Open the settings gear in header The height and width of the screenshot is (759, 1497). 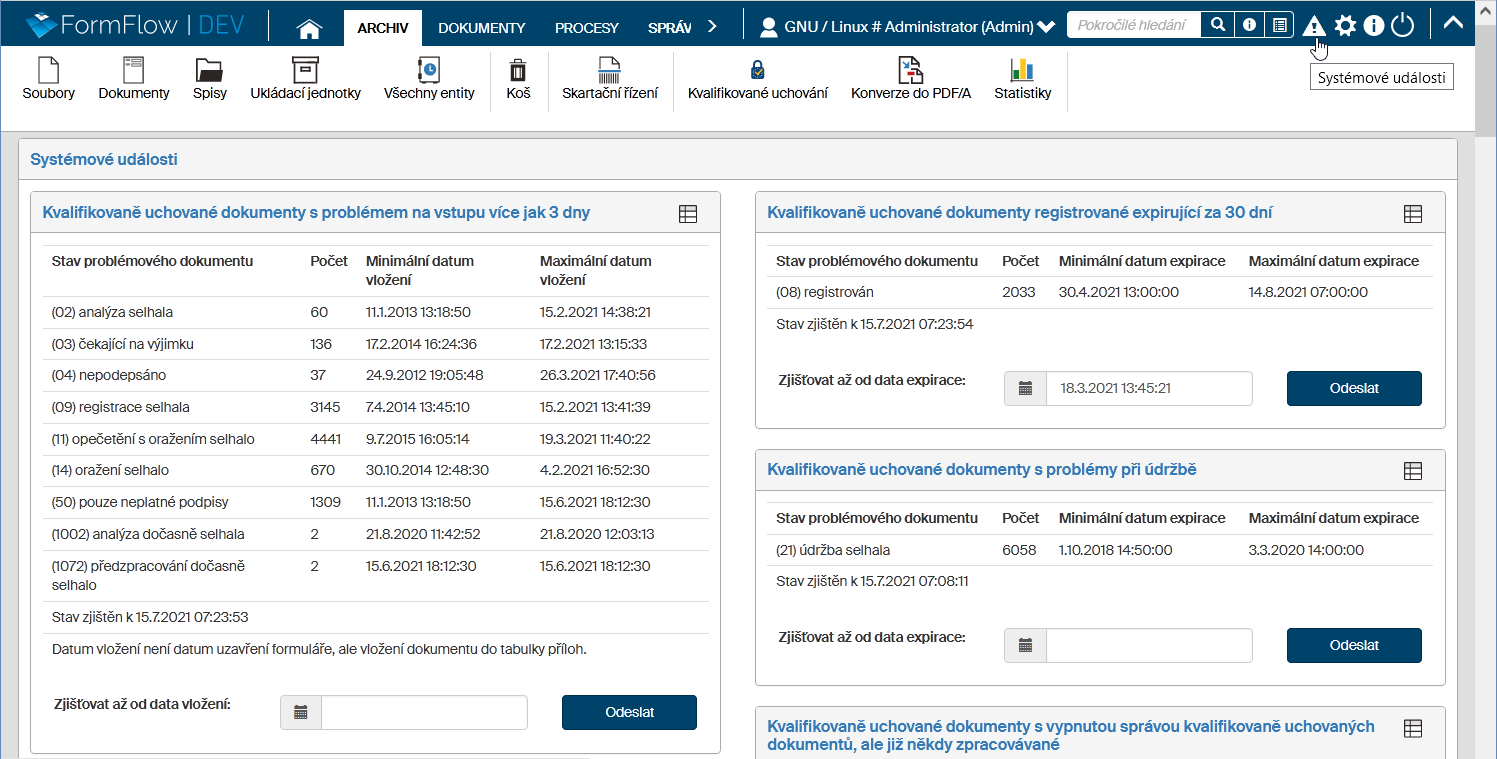tap(1345, 26)
